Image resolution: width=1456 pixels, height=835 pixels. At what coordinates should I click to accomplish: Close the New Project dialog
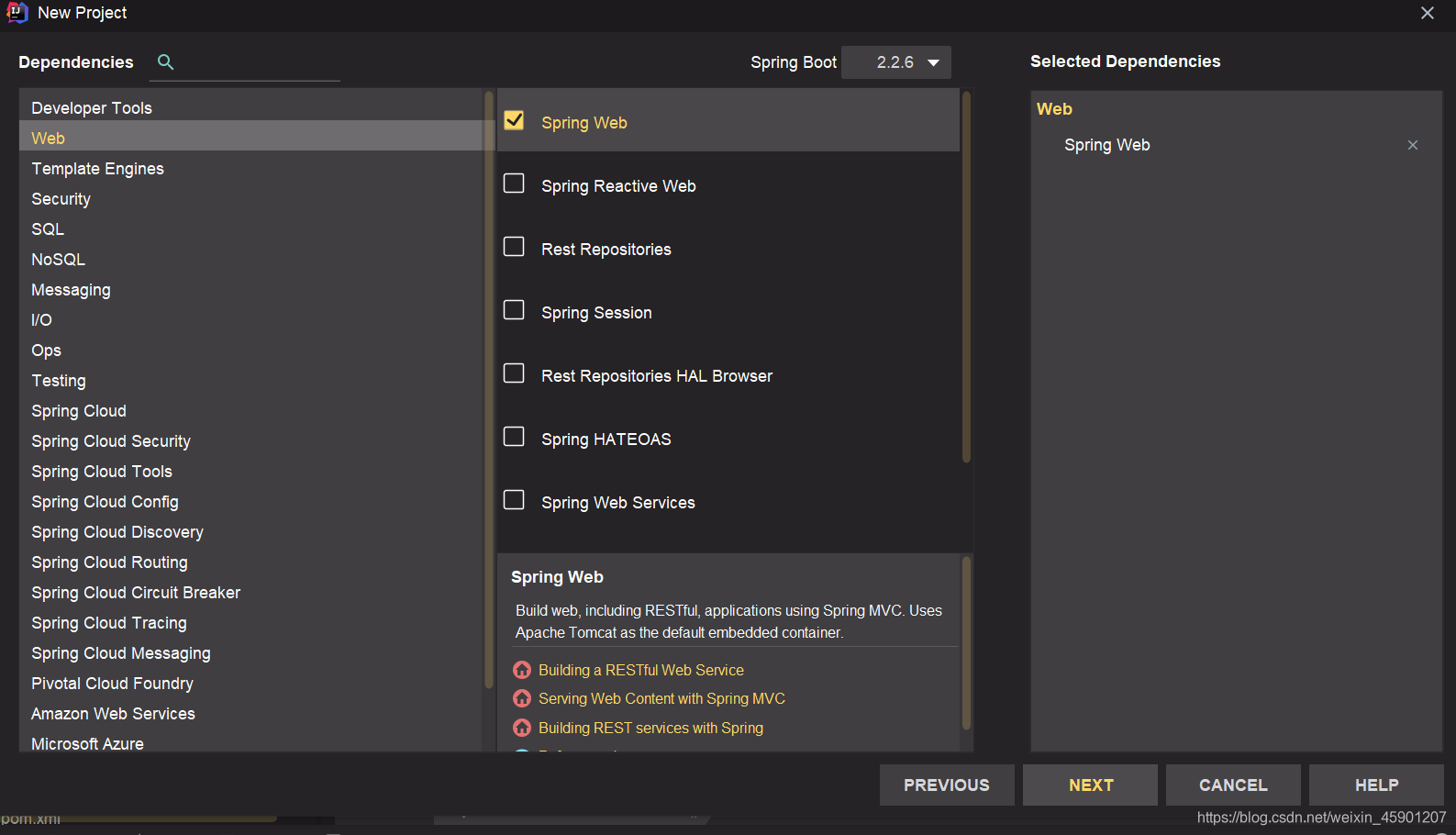(x=1428, y=13)
